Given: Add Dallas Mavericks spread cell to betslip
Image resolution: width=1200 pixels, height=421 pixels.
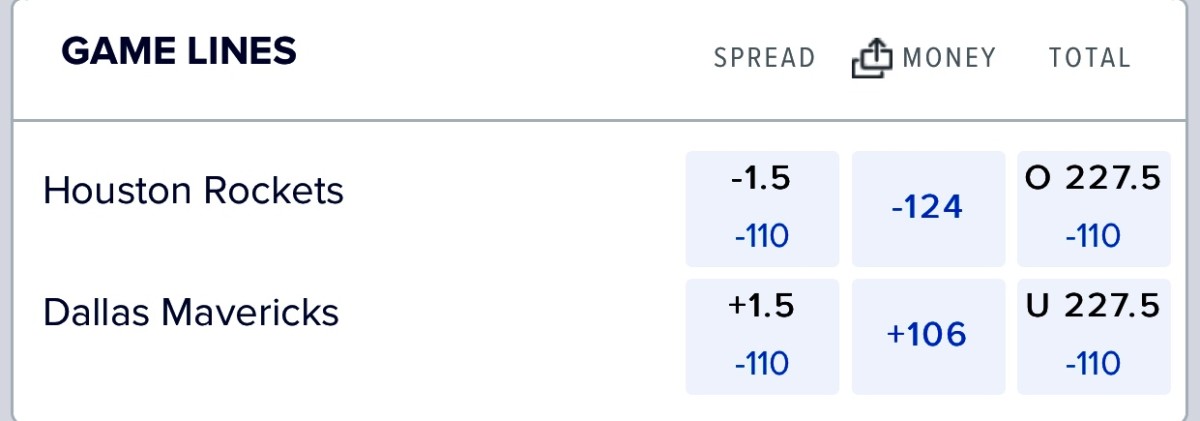Looking at the screenshot, I should (761, 336).
